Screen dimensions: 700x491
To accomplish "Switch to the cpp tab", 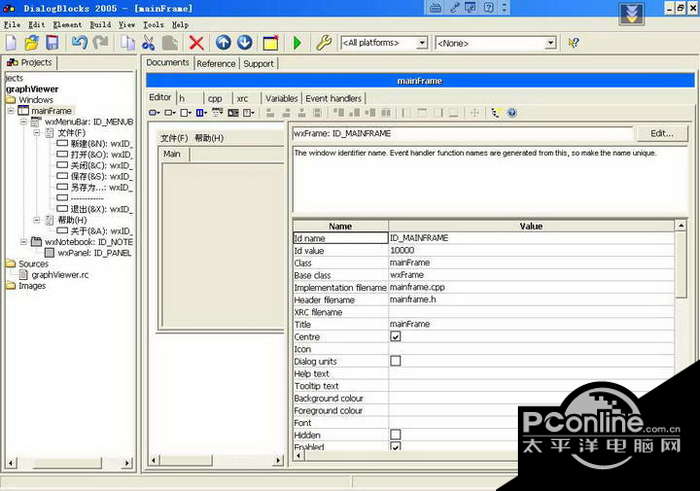I will point(215,99).
